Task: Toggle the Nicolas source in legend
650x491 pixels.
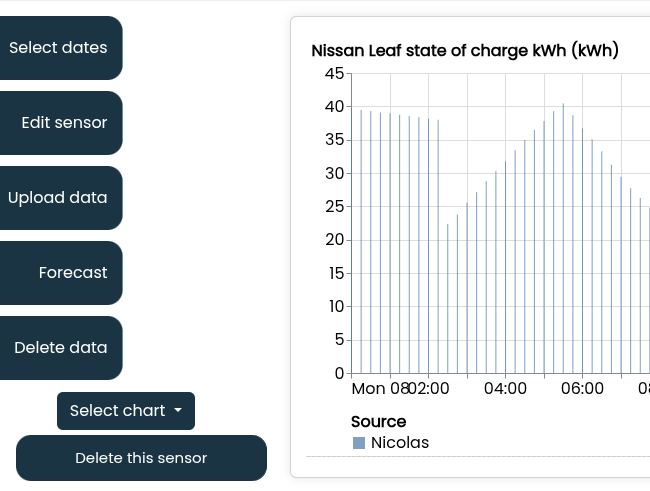Action: click(399, 442)
